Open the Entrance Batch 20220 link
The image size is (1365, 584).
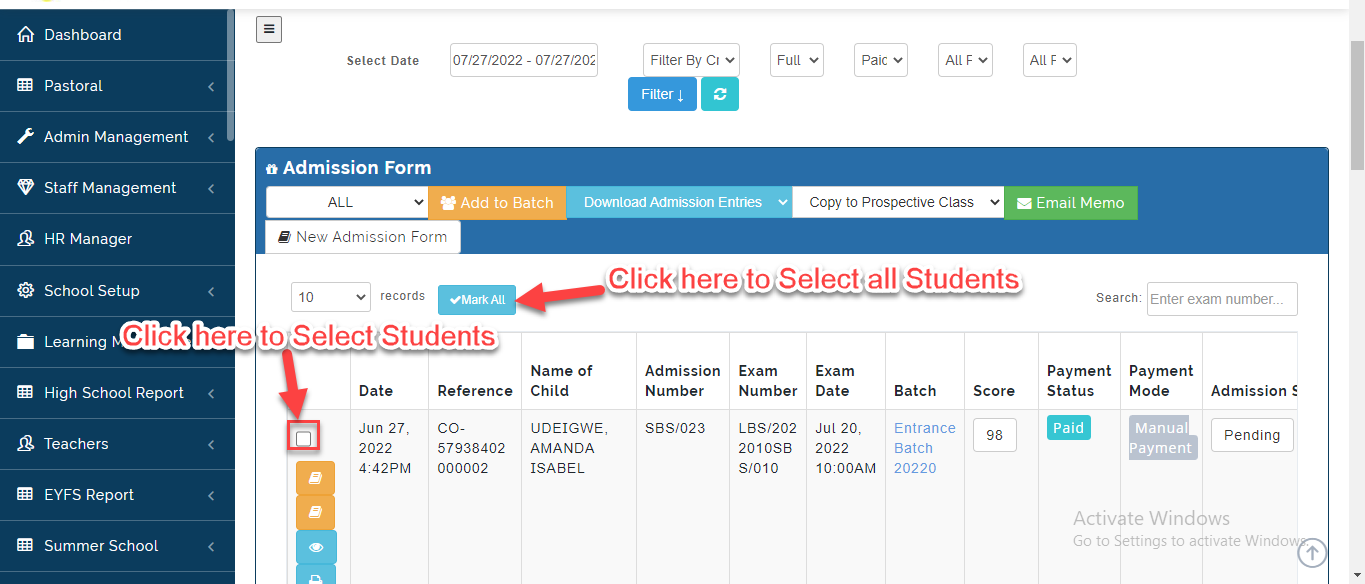(x=925, y=448)
